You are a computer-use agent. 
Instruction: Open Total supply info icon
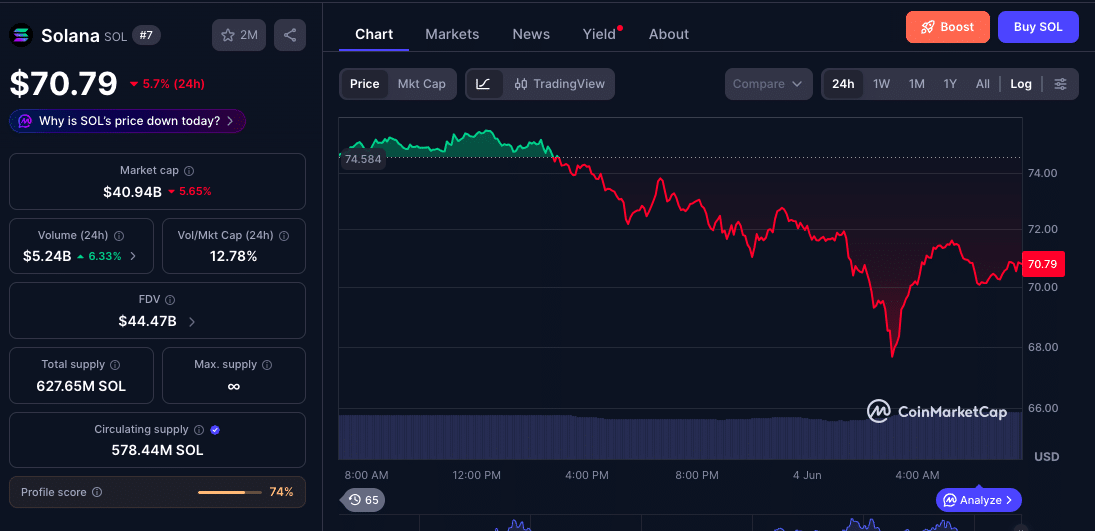tap(115, 365)
